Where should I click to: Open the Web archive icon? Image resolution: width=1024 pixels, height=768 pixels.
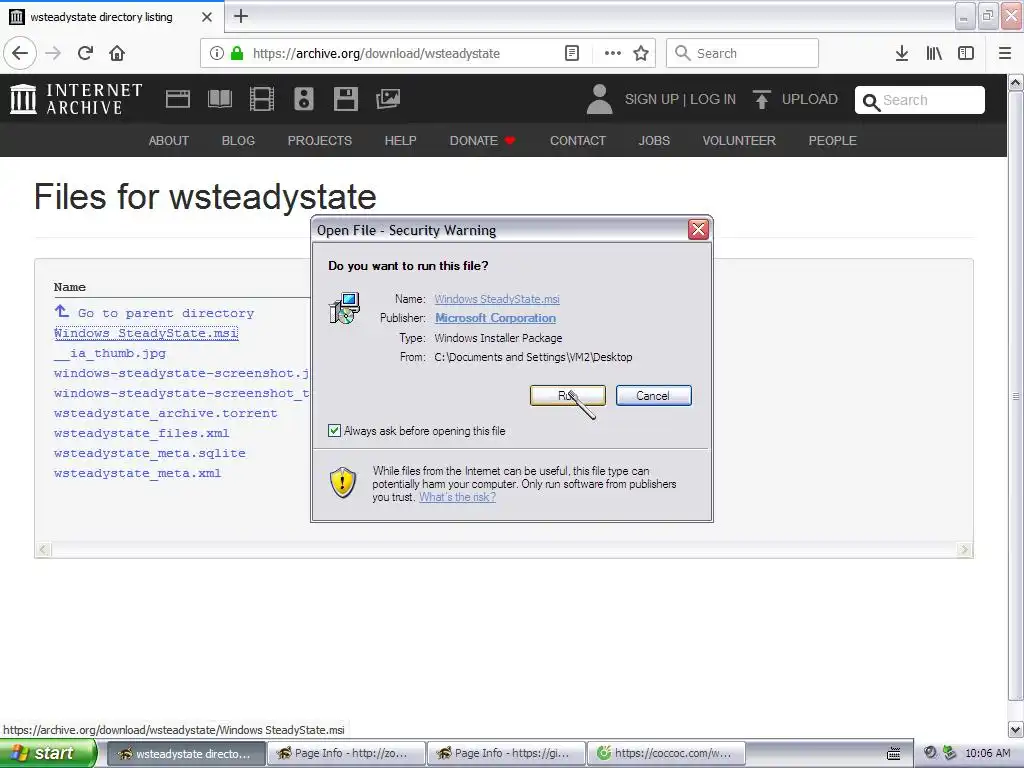[178, 99]
